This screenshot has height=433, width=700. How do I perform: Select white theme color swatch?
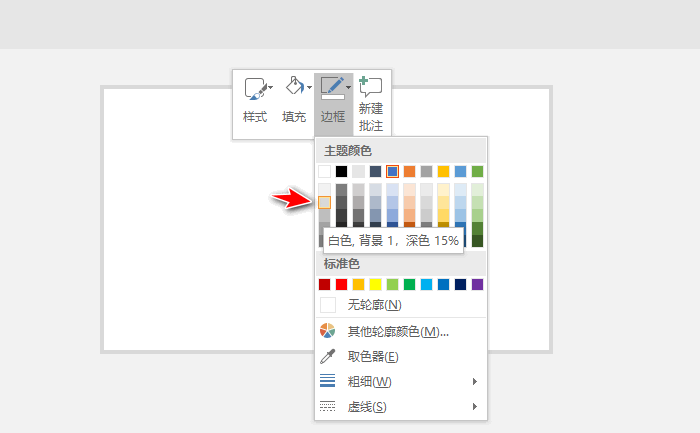coord(325,171)
